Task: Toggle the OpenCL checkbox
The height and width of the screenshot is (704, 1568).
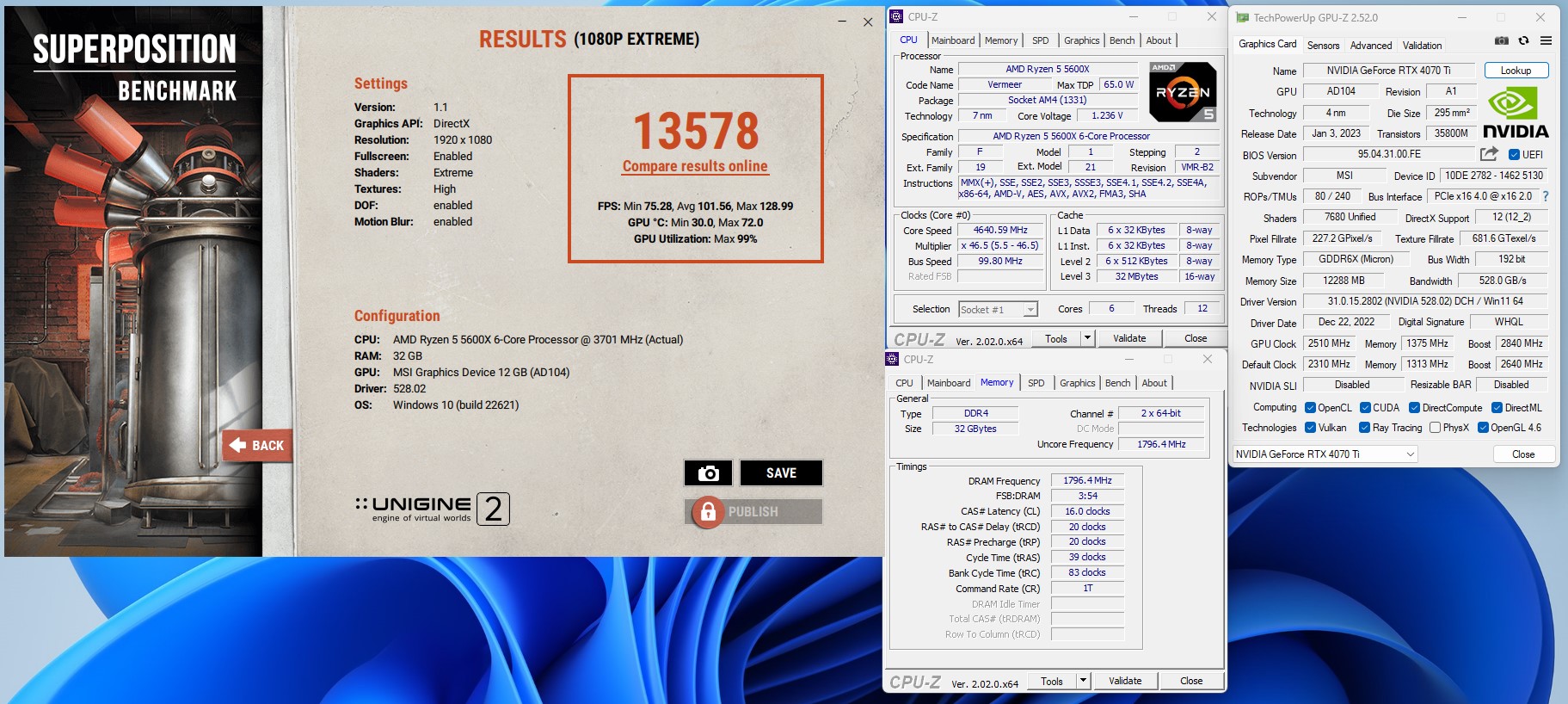Action: 1310,408
